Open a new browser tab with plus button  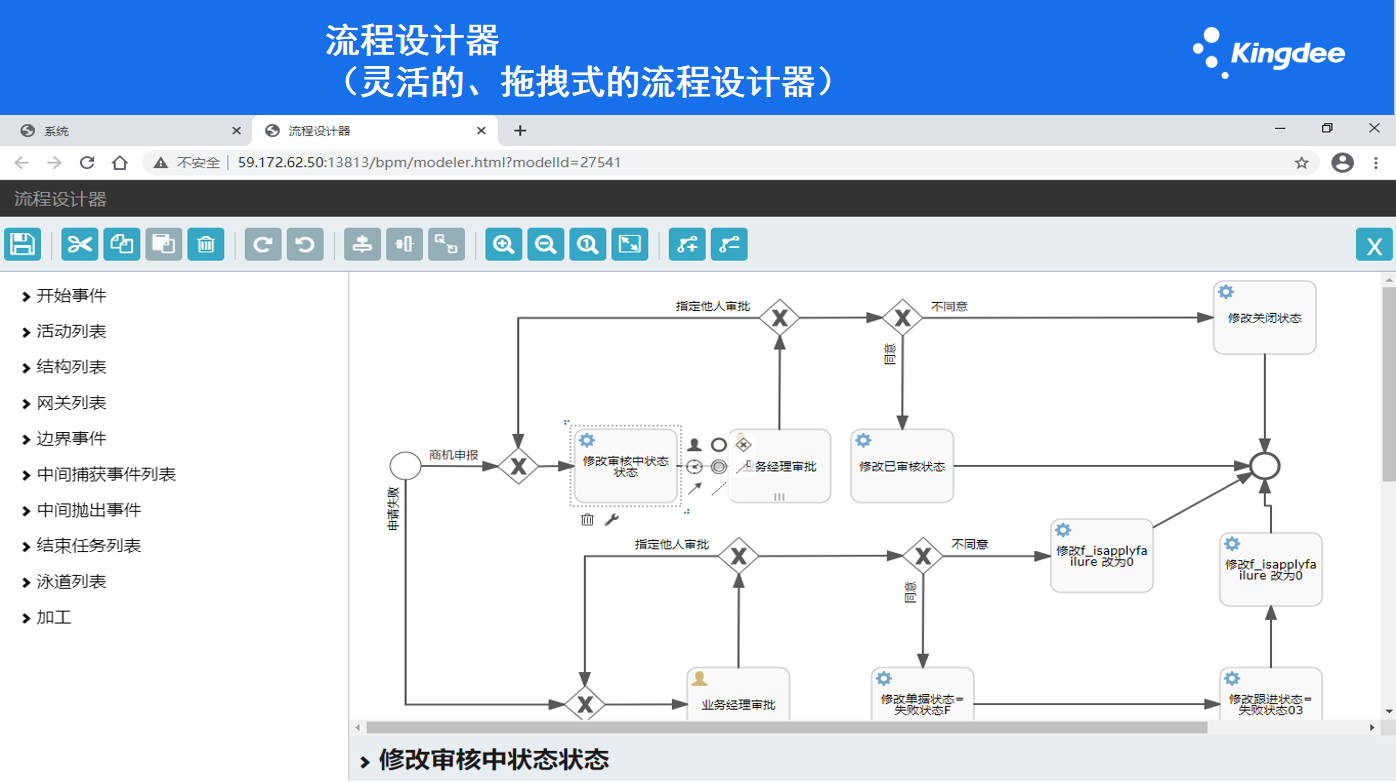tap(520, 131)
